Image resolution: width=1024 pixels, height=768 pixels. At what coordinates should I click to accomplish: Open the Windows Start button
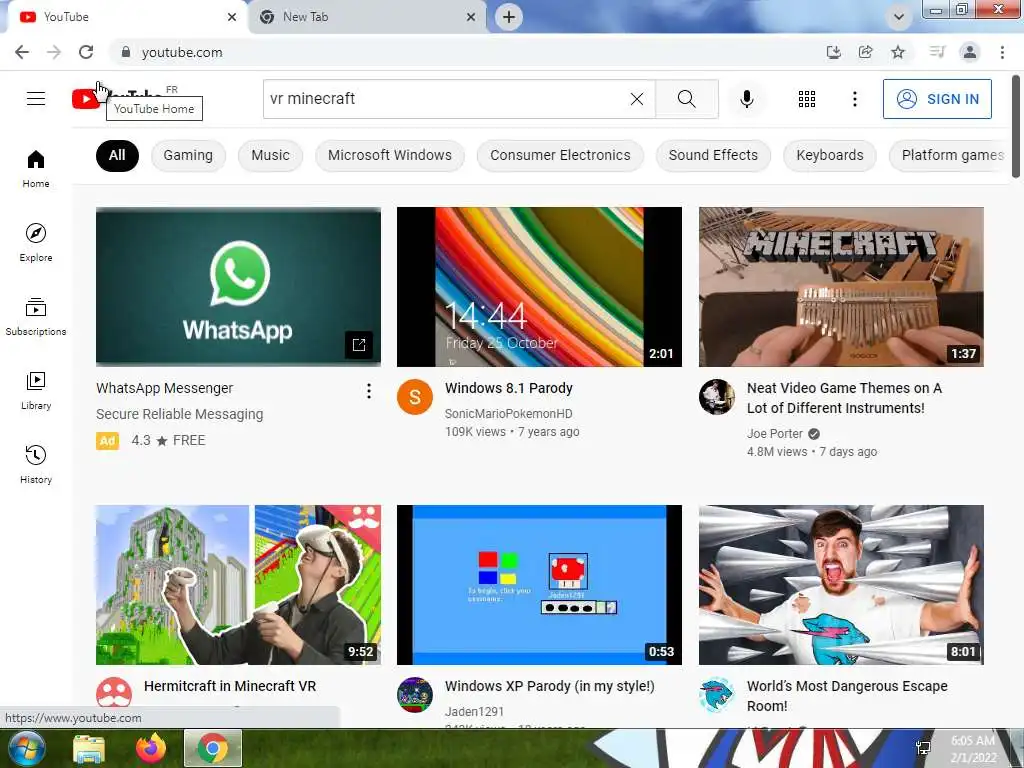27,748
